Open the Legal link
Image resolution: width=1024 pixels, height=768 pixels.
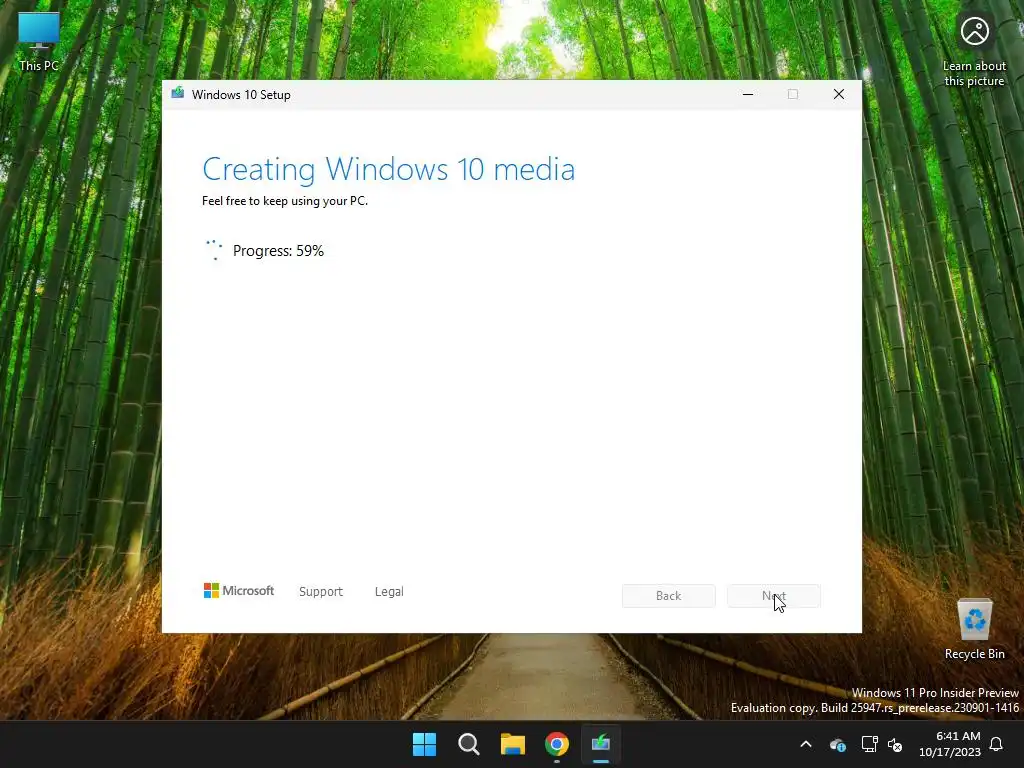[x=389, y=592]
